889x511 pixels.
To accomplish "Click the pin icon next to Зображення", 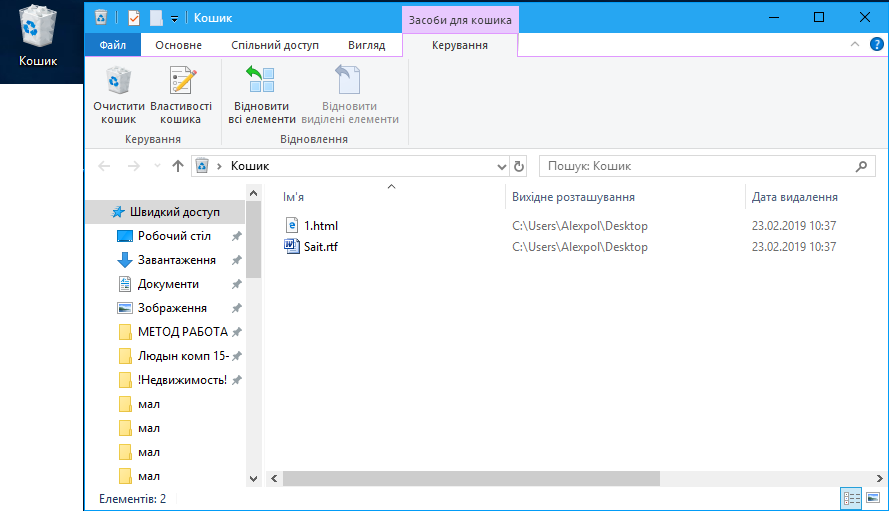I will point(237,308).
